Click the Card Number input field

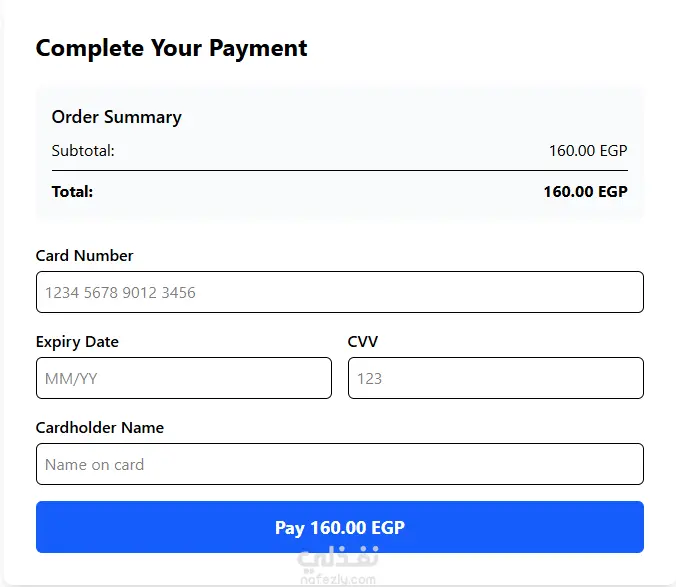[339, 292]
